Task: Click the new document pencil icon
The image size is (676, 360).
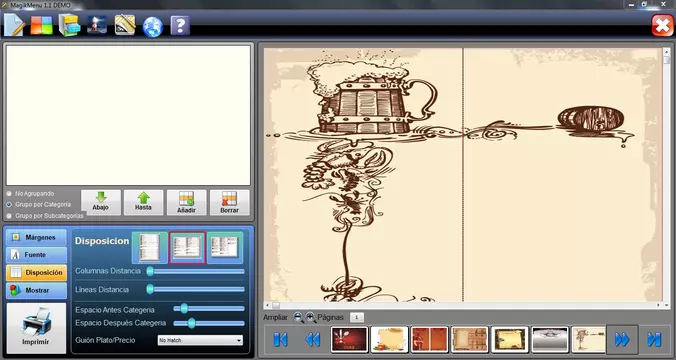Action: (14, 25)
